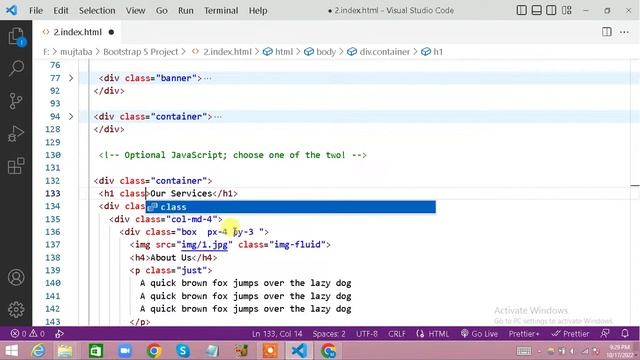Open img/1.jpg link in line 137
640x360 pixels.
pos(204,244)
